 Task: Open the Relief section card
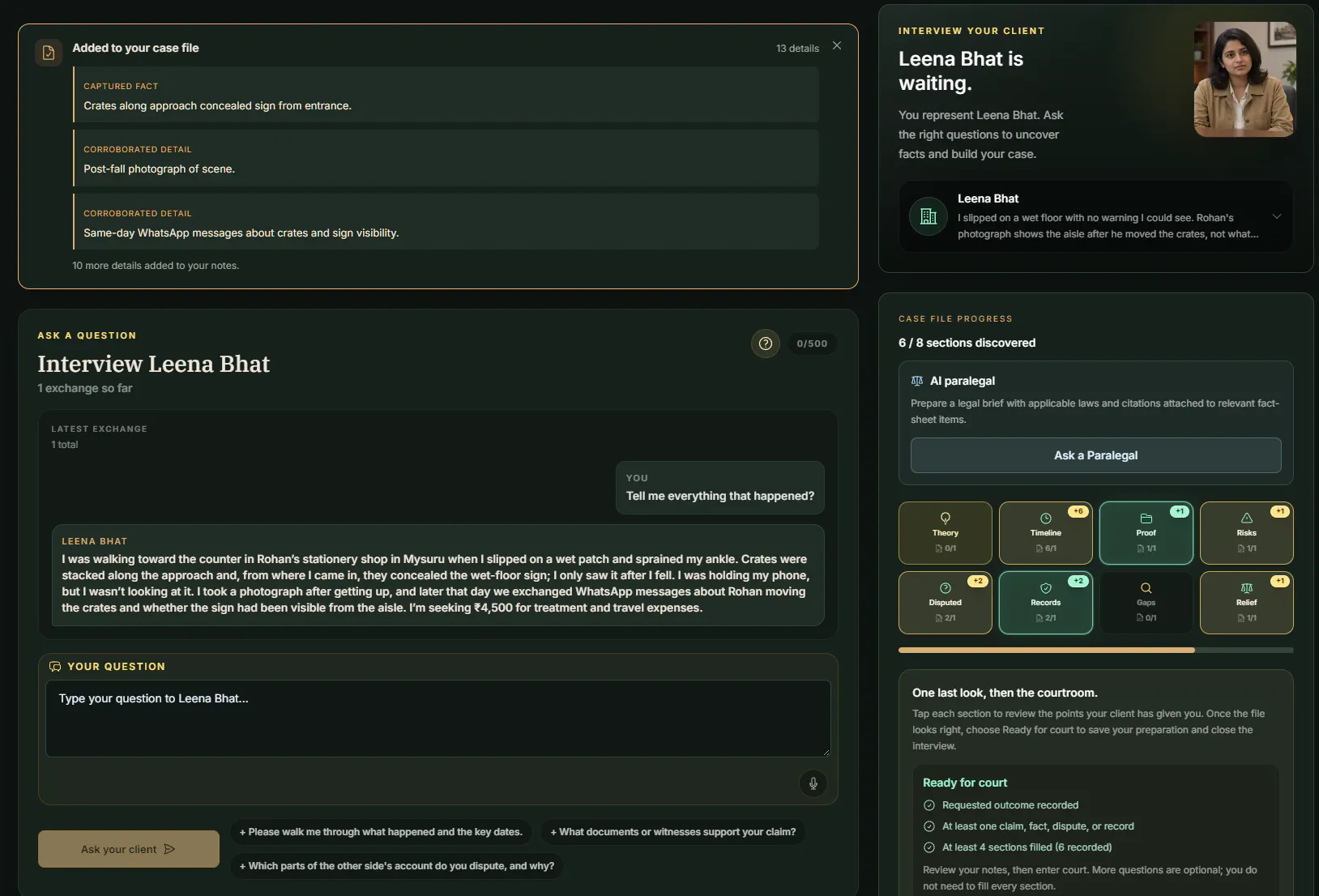[x=1246, y=603]
